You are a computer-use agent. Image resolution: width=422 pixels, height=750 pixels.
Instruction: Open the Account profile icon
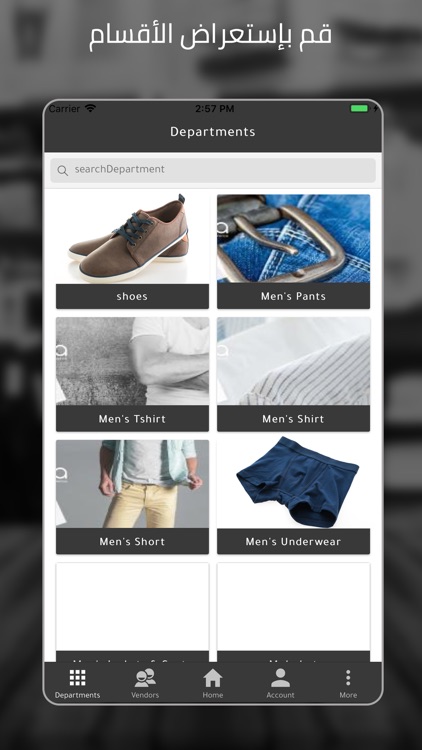[x=280, y=677]
